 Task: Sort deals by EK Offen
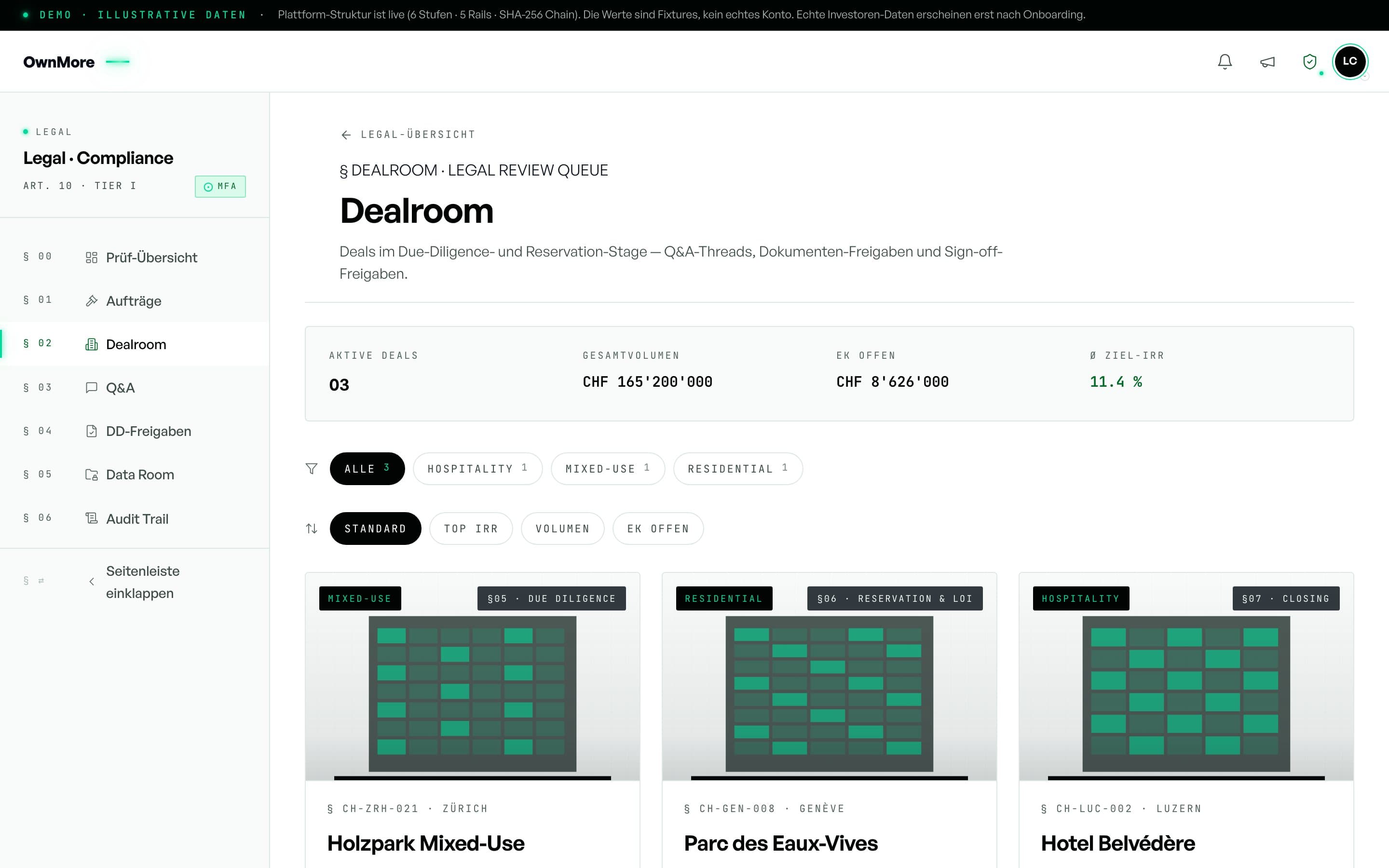pyautogui.click(x=658, y=529)
